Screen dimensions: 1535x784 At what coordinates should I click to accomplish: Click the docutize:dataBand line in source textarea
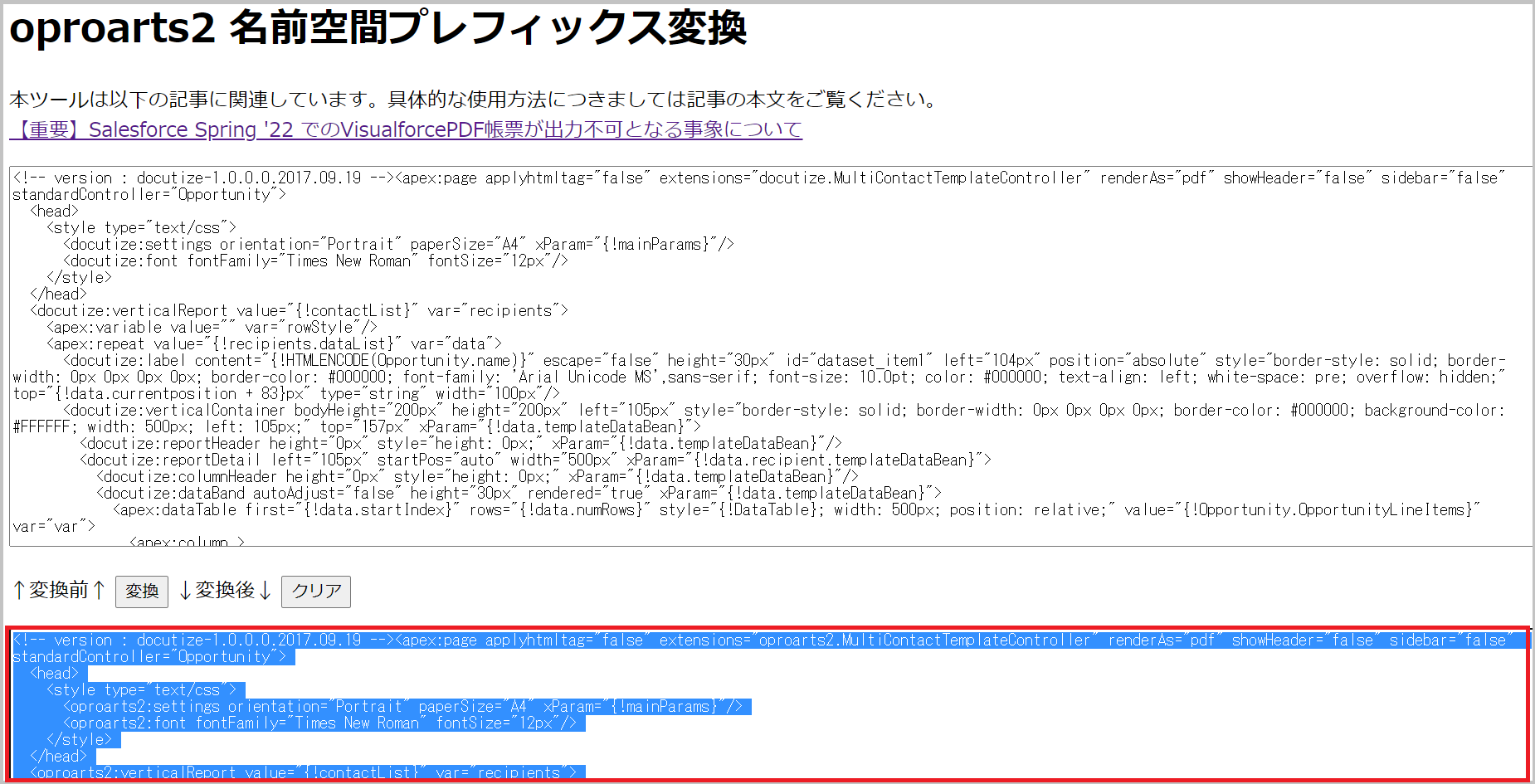(519, 493)
